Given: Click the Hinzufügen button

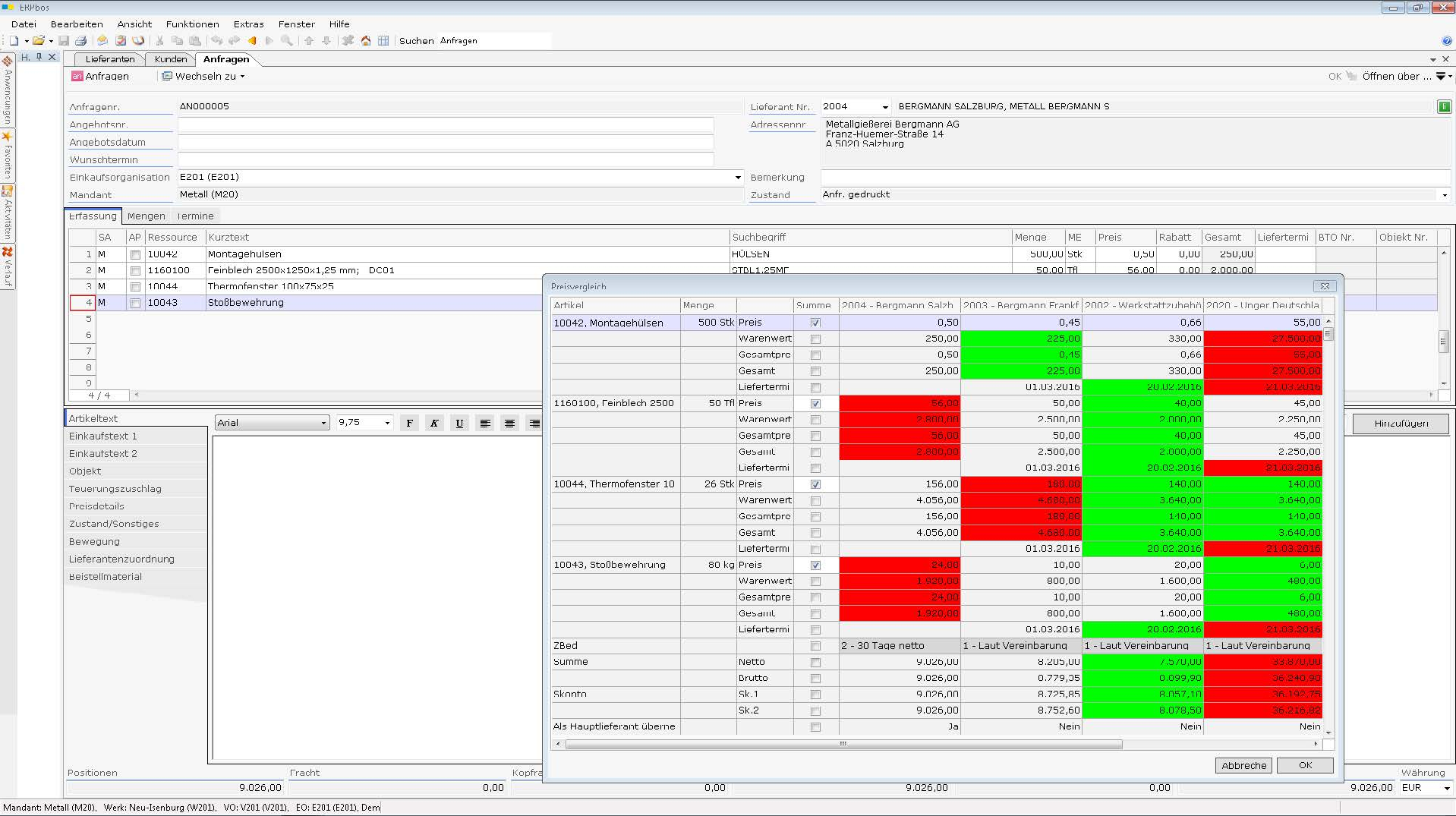Looking at the screenshot, I should (x=1400, y=424).
